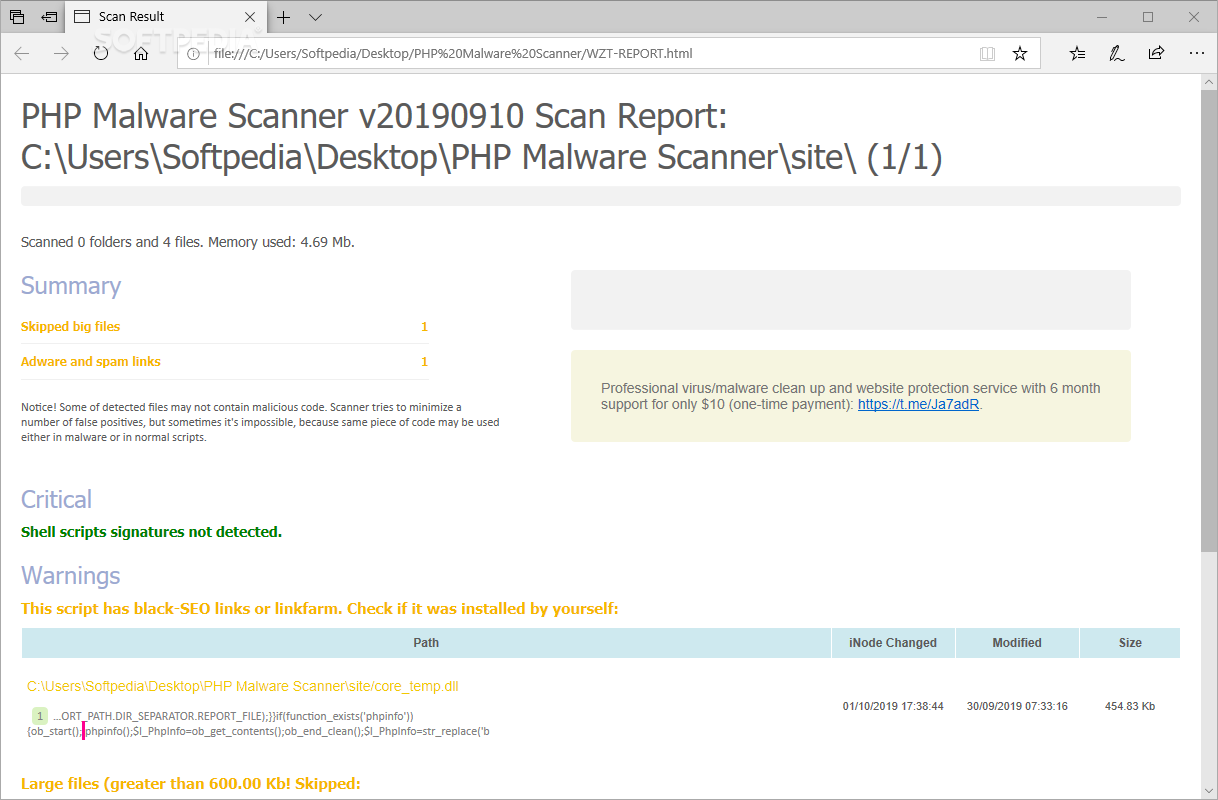Screen dimensions: 1218x800
Task: Click the black-SEO links warning text
Action: (x=320, y=608)
